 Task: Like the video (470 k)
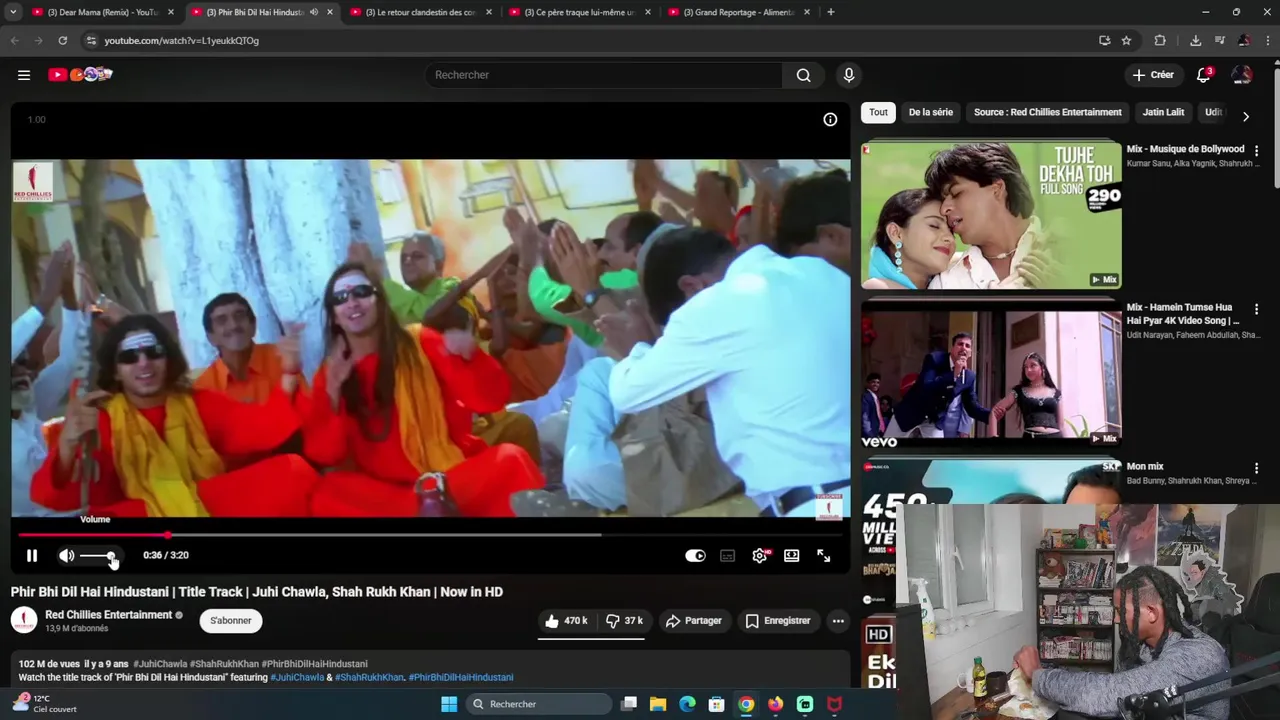[x=566, y=621]
